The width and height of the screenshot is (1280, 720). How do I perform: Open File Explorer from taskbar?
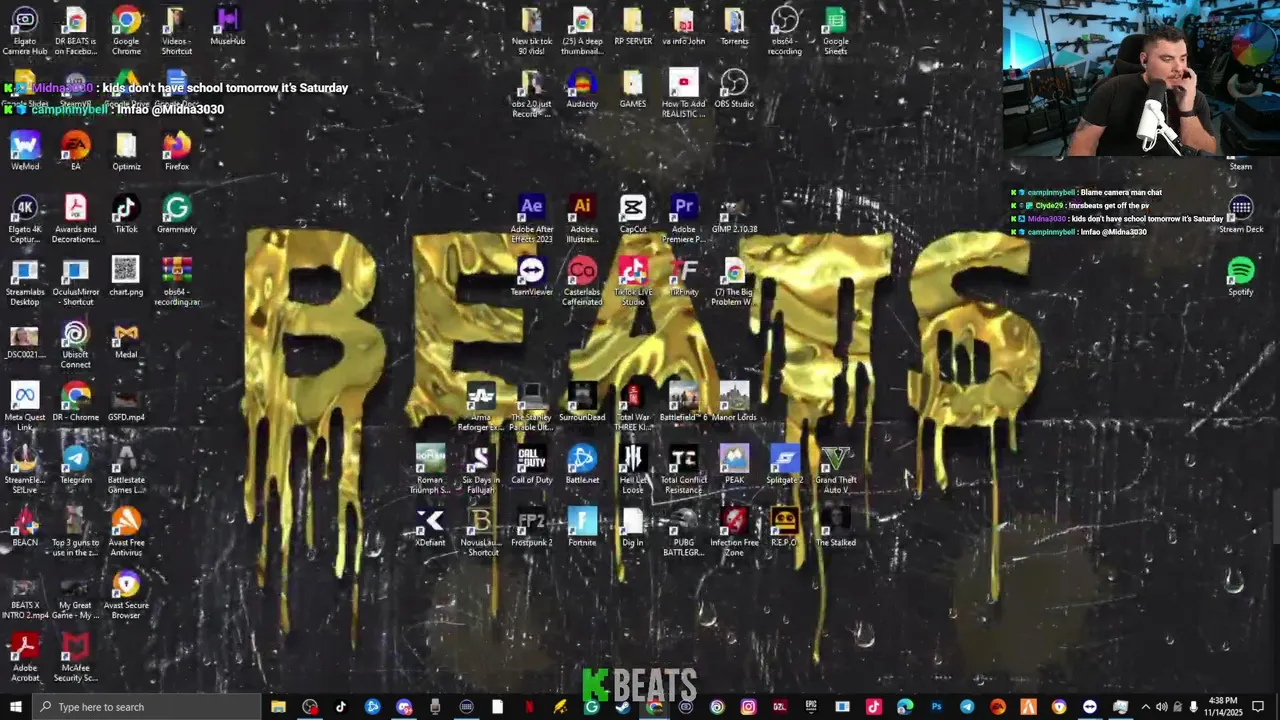click(x=279, y=707)
